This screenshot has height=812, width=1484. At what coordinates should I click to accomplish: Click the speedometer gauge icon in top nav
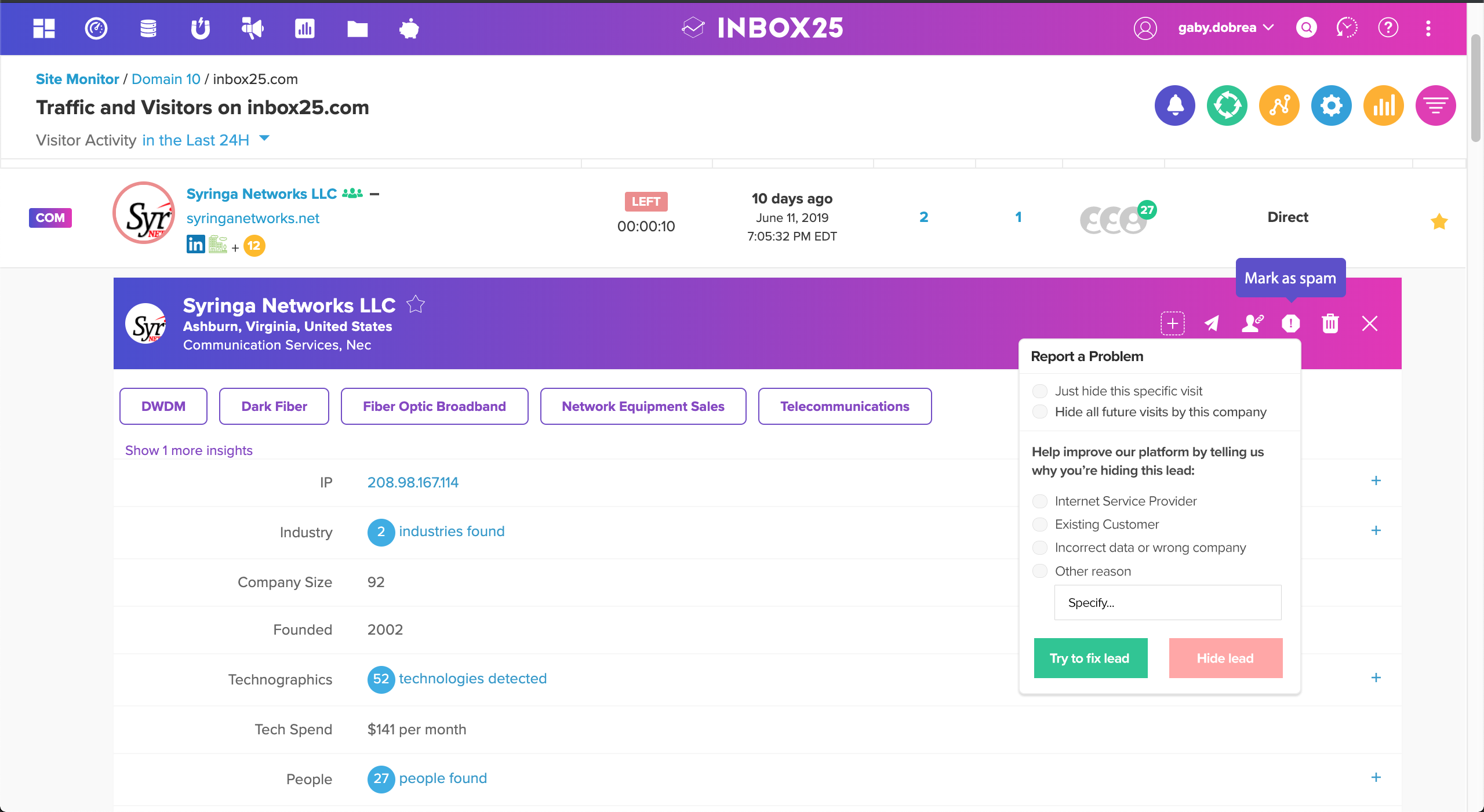[x=96, y=28]
